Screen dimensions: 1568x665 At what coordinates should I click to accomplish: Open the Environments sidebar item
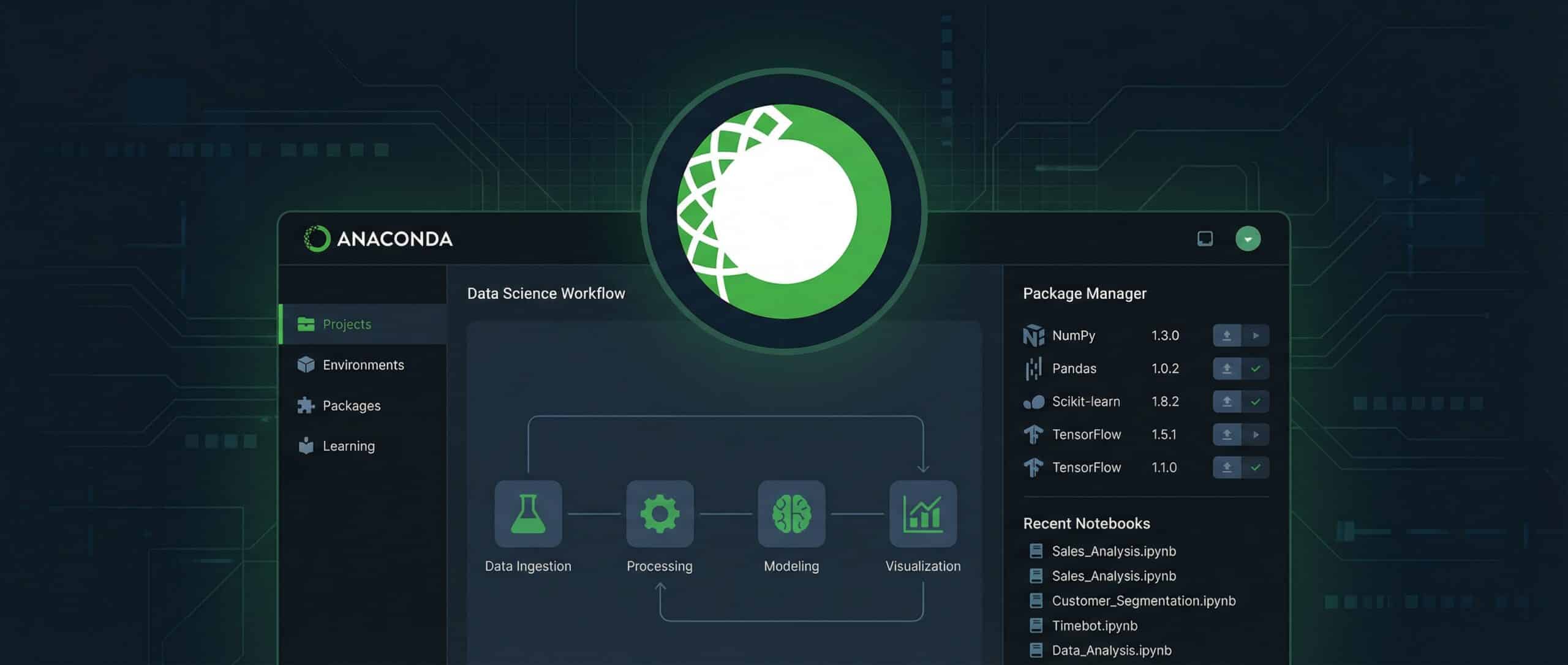pyautogui.click(x=363, y=365)
